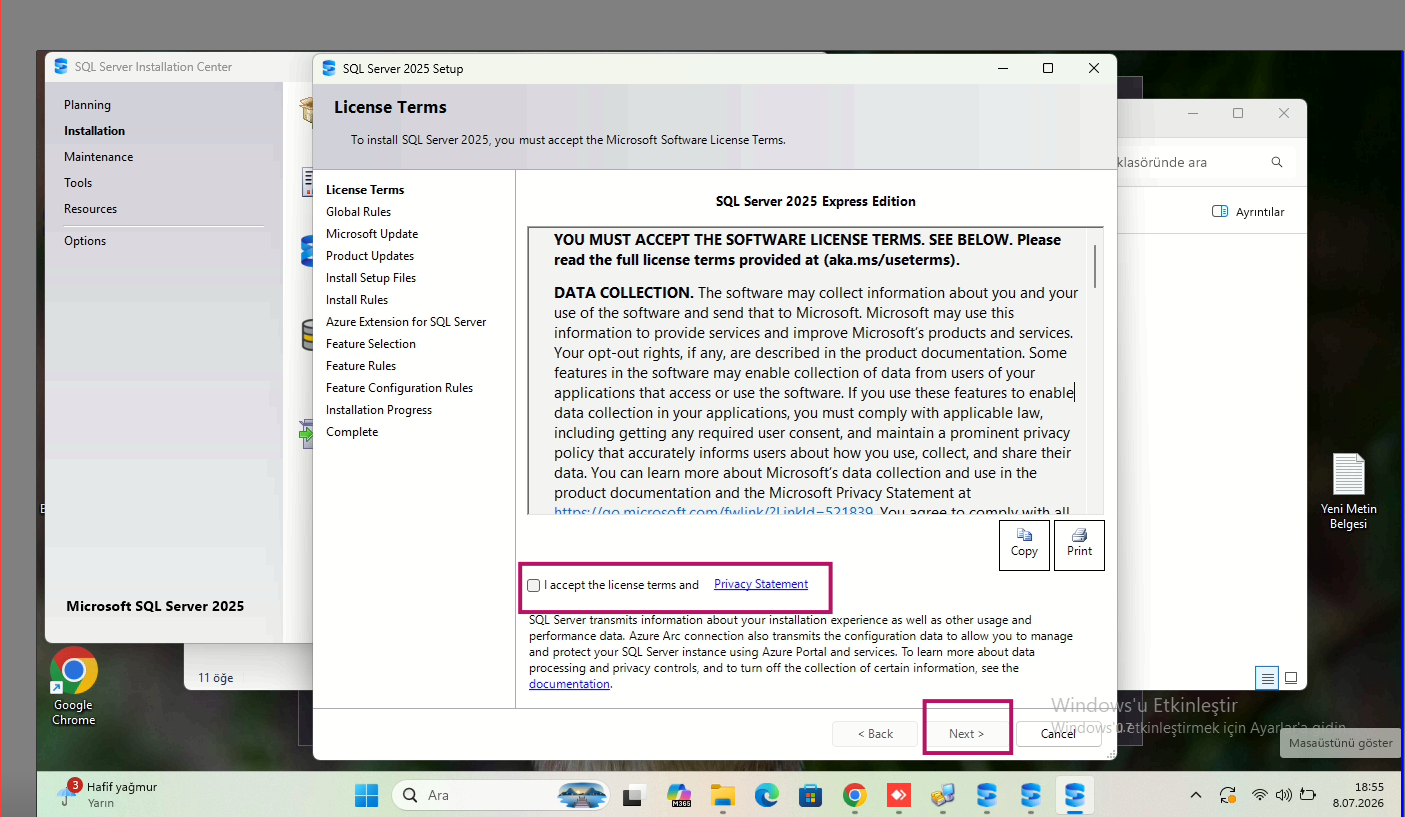
Task: Select the Feature Rules step
Action: [x=361, y=366]
